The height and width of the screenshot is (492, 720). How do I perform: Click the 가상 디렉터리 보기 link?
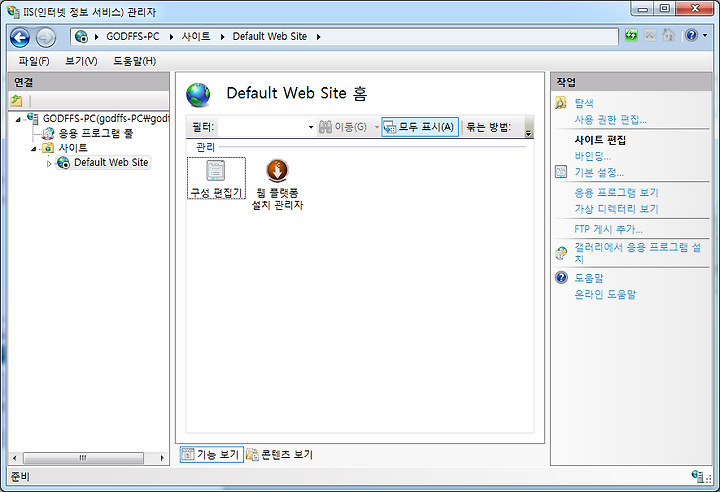616,209
